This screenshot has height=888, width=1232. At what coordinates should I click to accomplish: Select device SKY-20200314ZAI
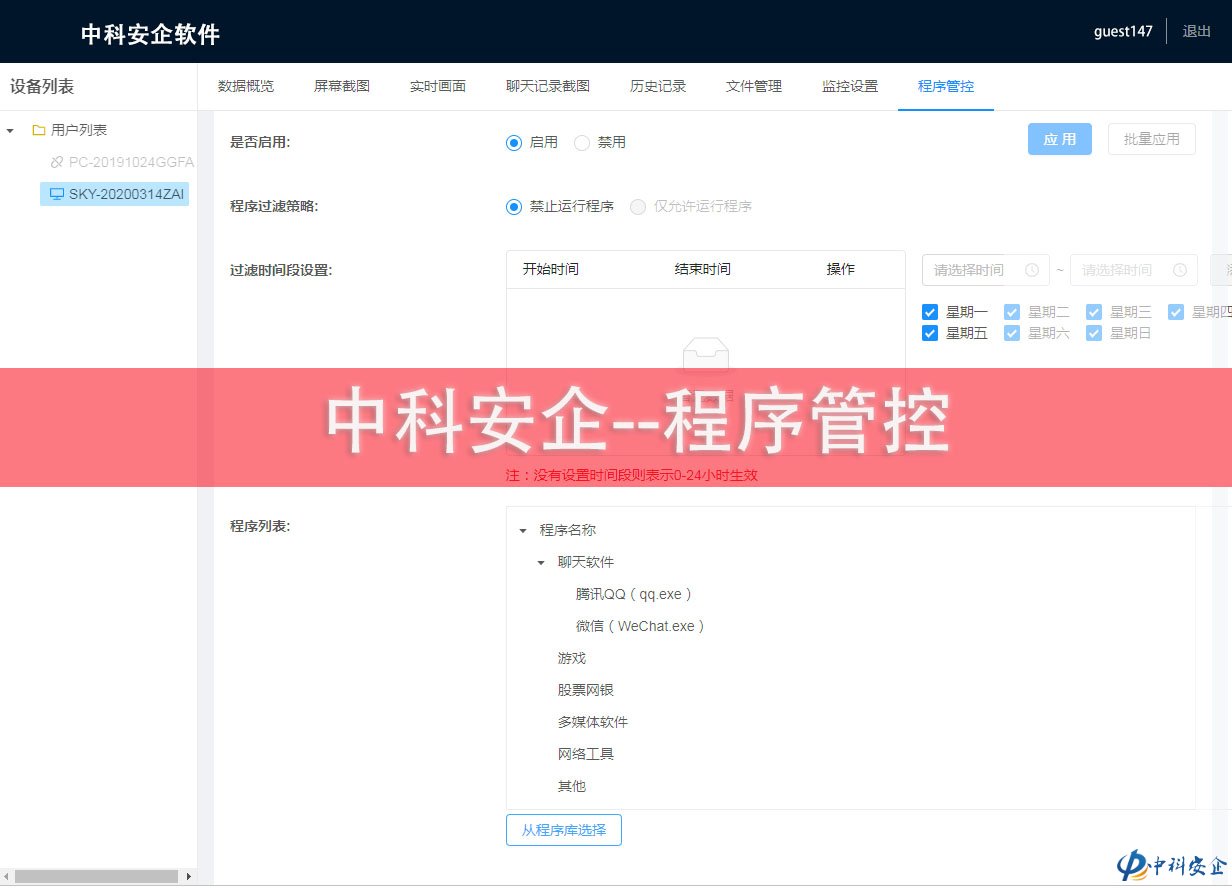click(115, 194)
